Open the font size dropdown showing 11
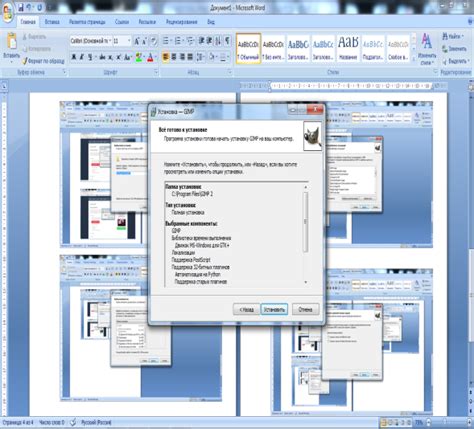 [129, 41]
